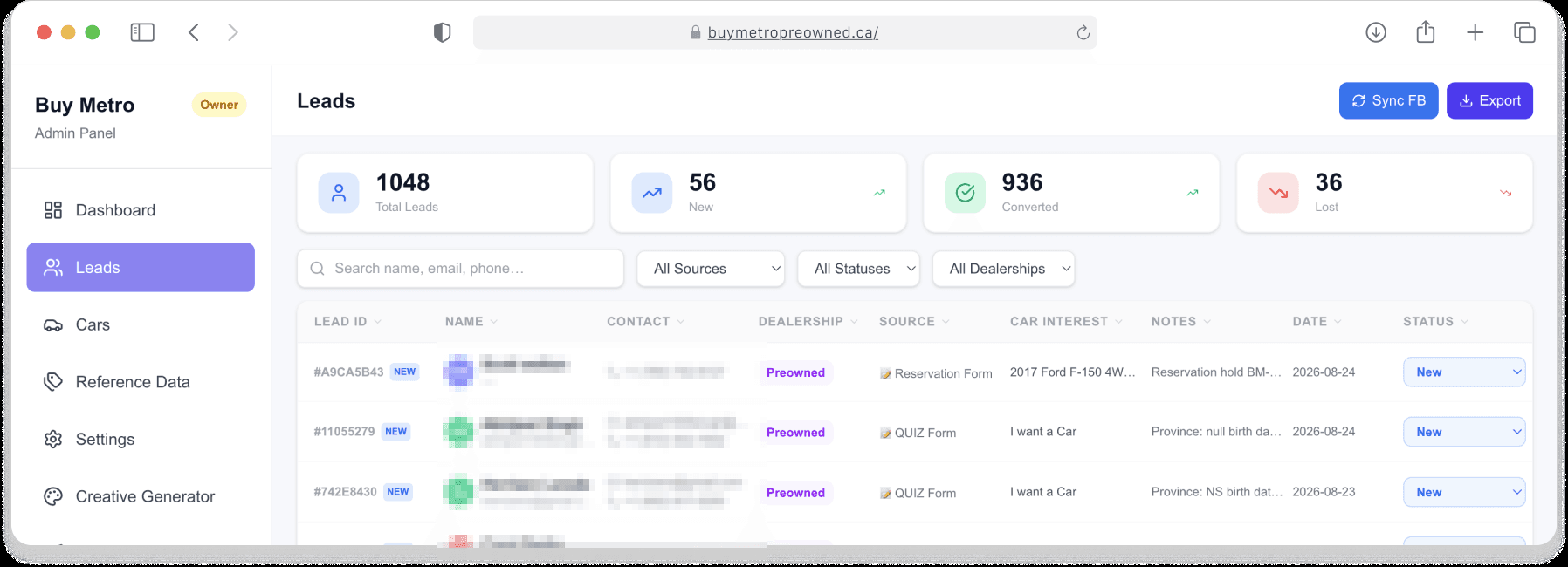
Task: Sort by the CAR INTEREST column header
Action: pos(1066,321)
